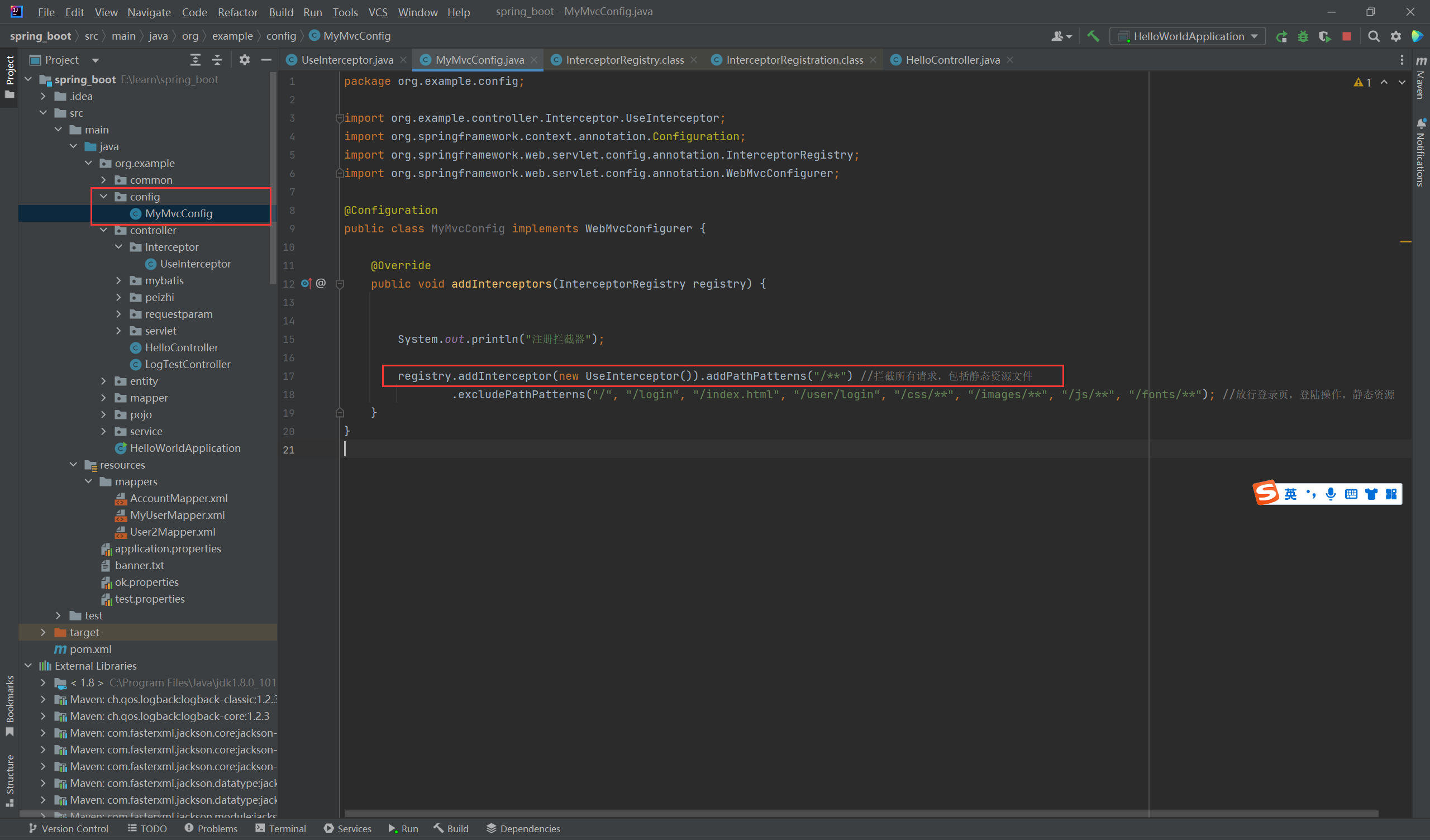Open the Terminal tool window button
Viewport: 1430px width, 840px height.
click(x=281, y=829)
